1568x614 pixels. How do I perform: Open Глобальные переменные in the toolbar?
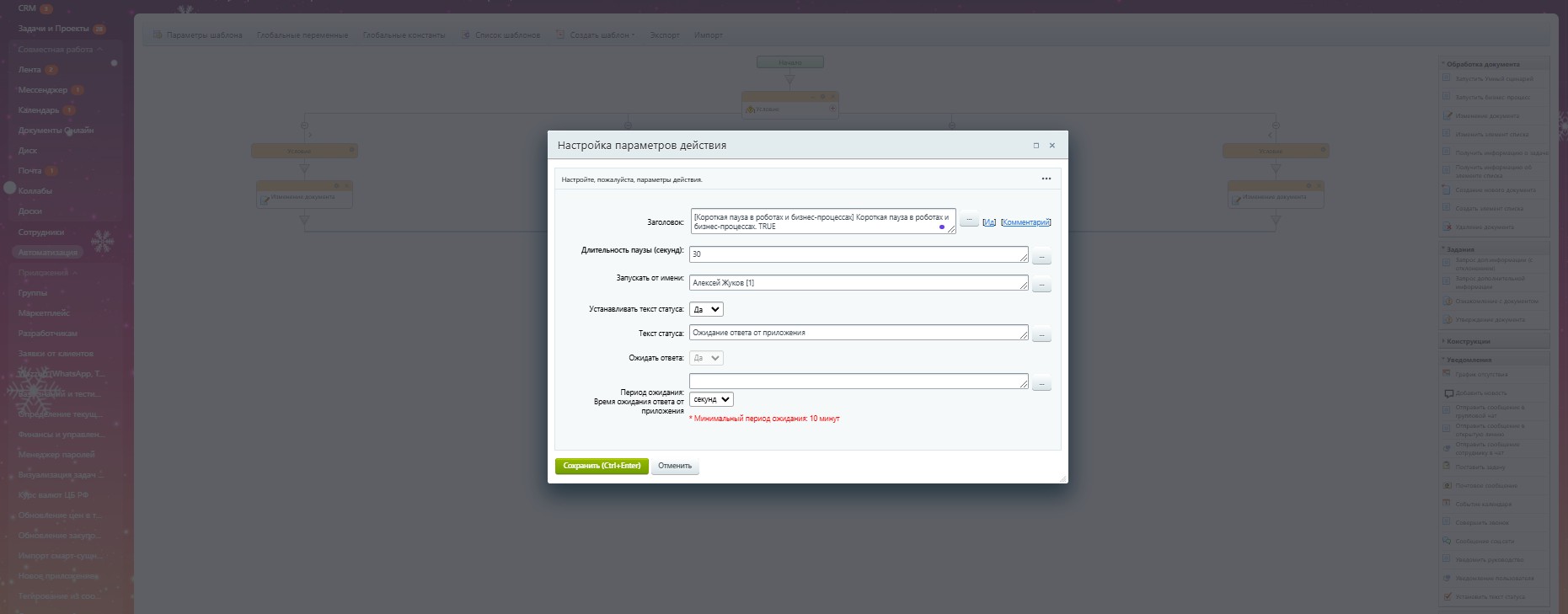point(302,35)
